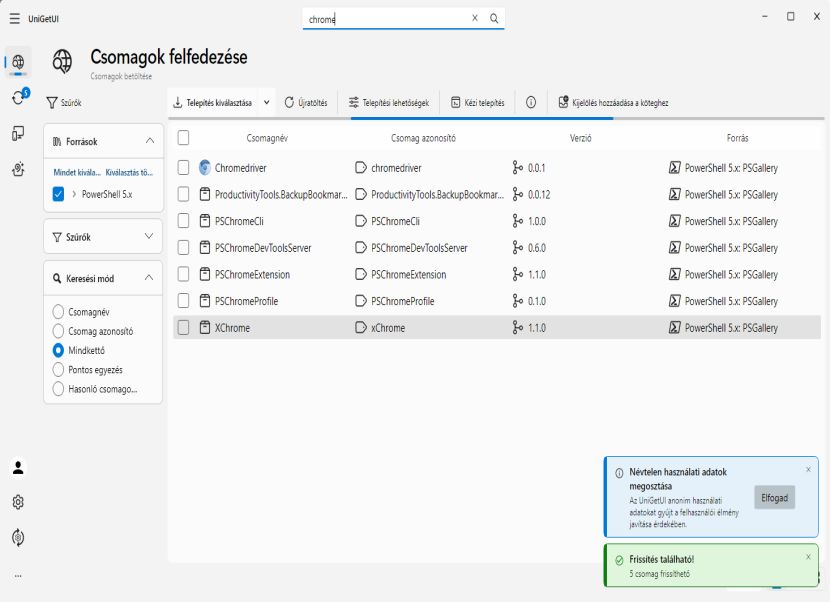Clear the search box with X icon
The width and height of the screenshot is (830, 602).
pyautogui.click(x=475, y=18)
